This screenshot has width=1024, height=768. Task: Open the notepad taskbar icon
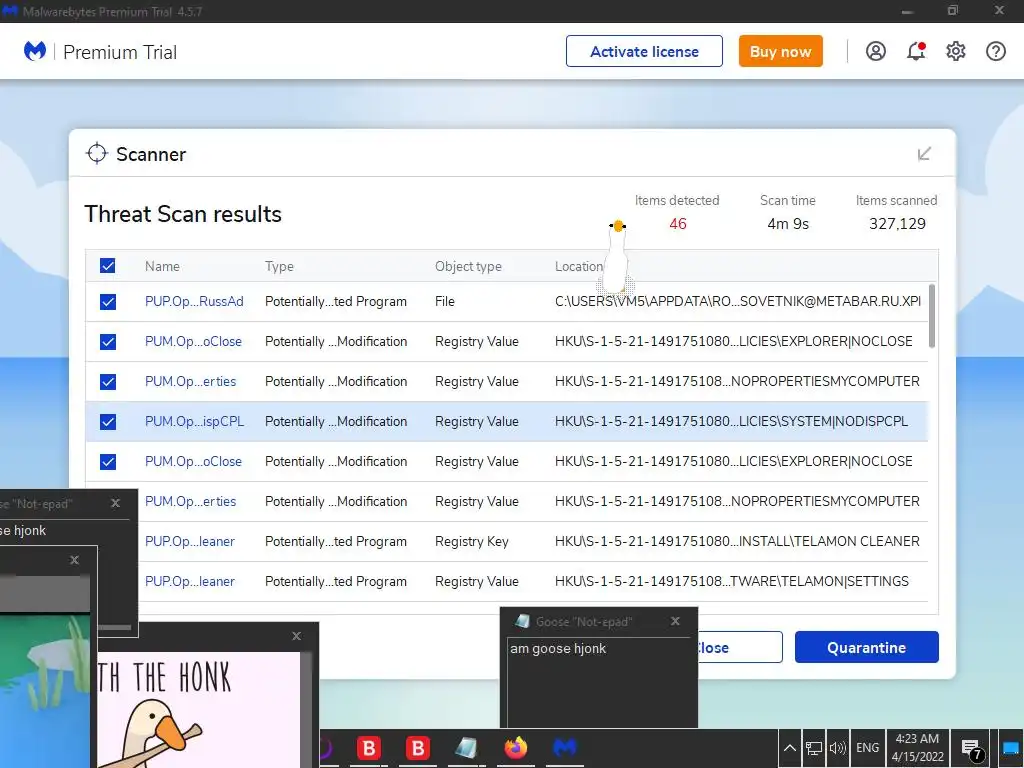coord(466,748)
